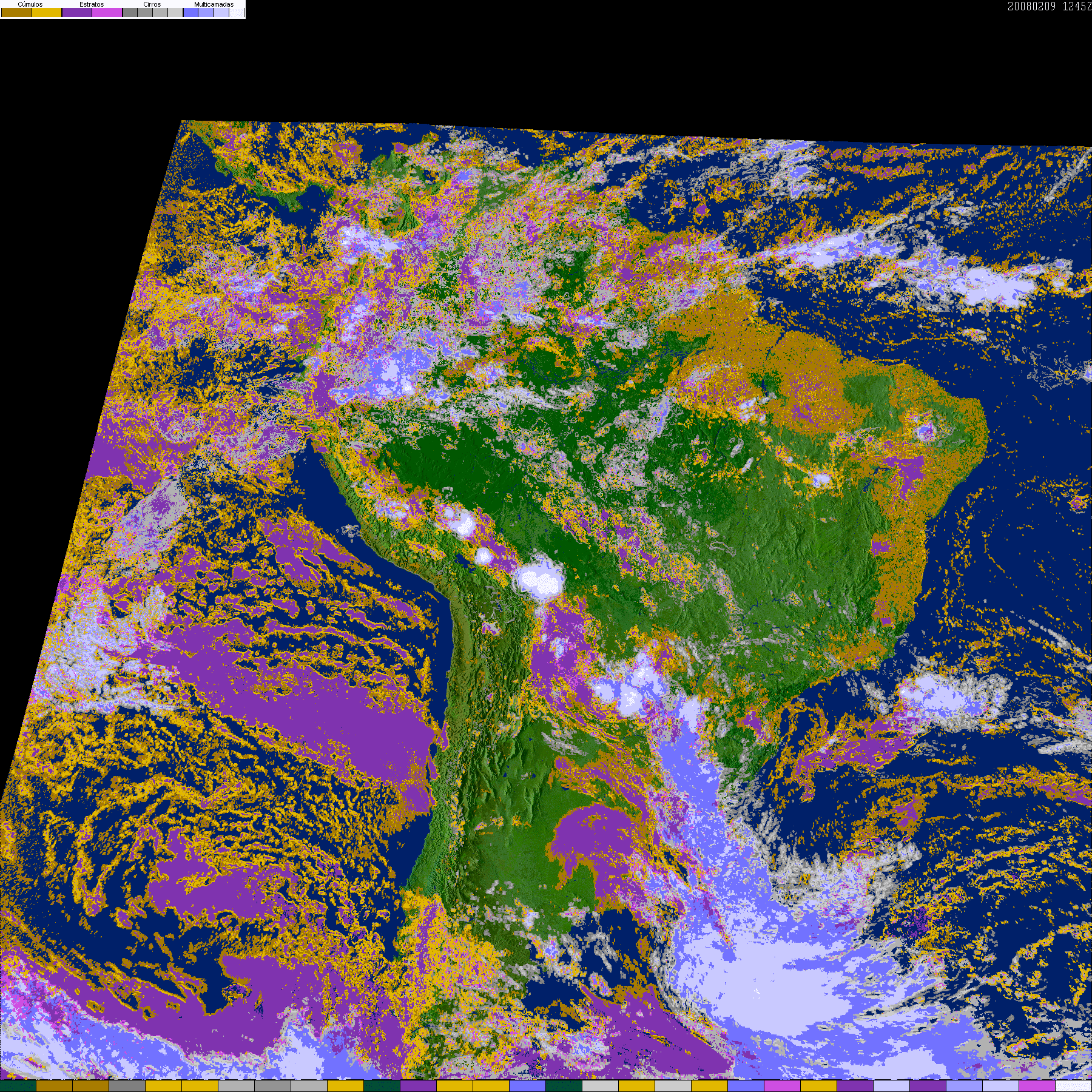1092x1092 pixels.
Task: Click the Cúmulos legend label
Action: pos(30,4)
